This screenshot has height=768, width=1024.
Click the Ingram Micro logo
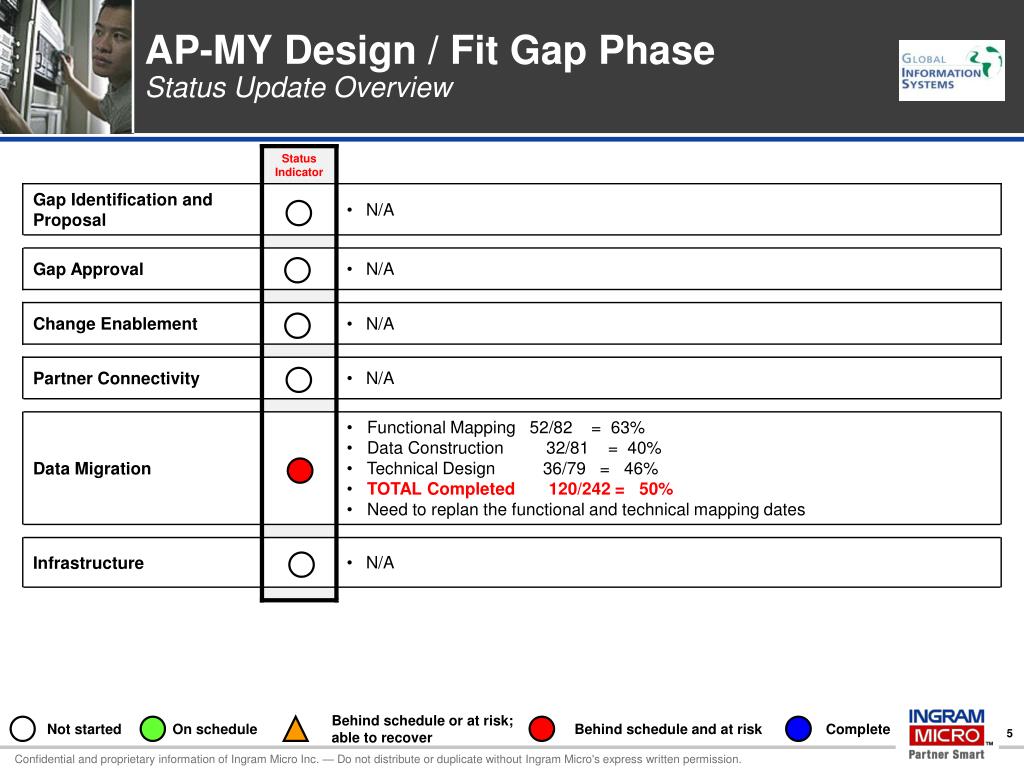946,728
